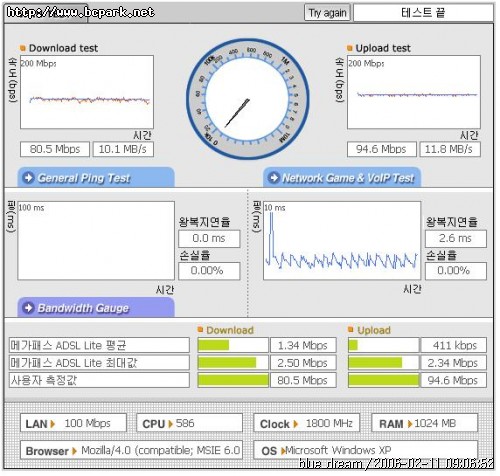Click the orange Upload test bullet icon

(x=350, y=48)
